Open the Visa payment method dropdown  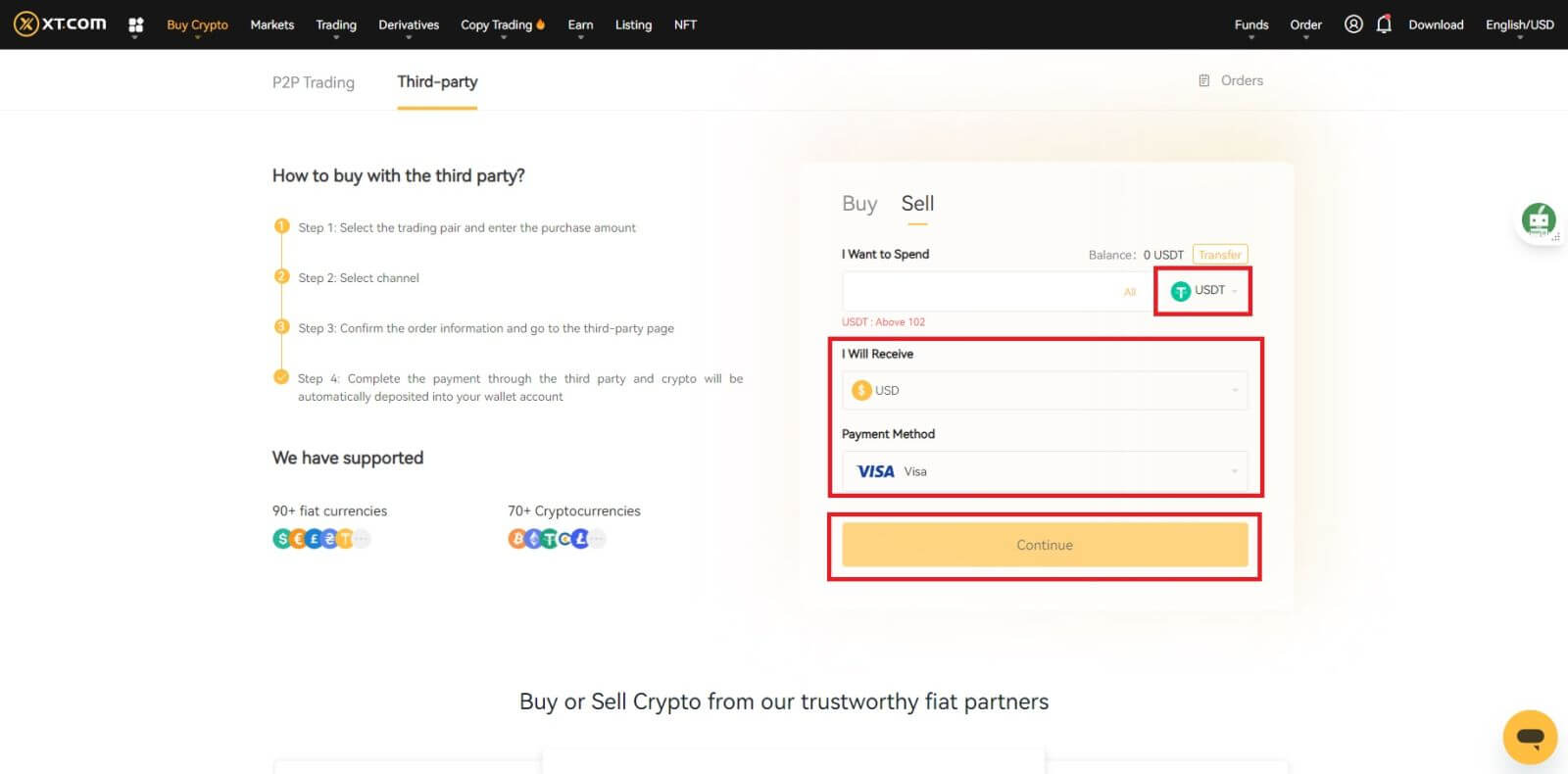1045,471
